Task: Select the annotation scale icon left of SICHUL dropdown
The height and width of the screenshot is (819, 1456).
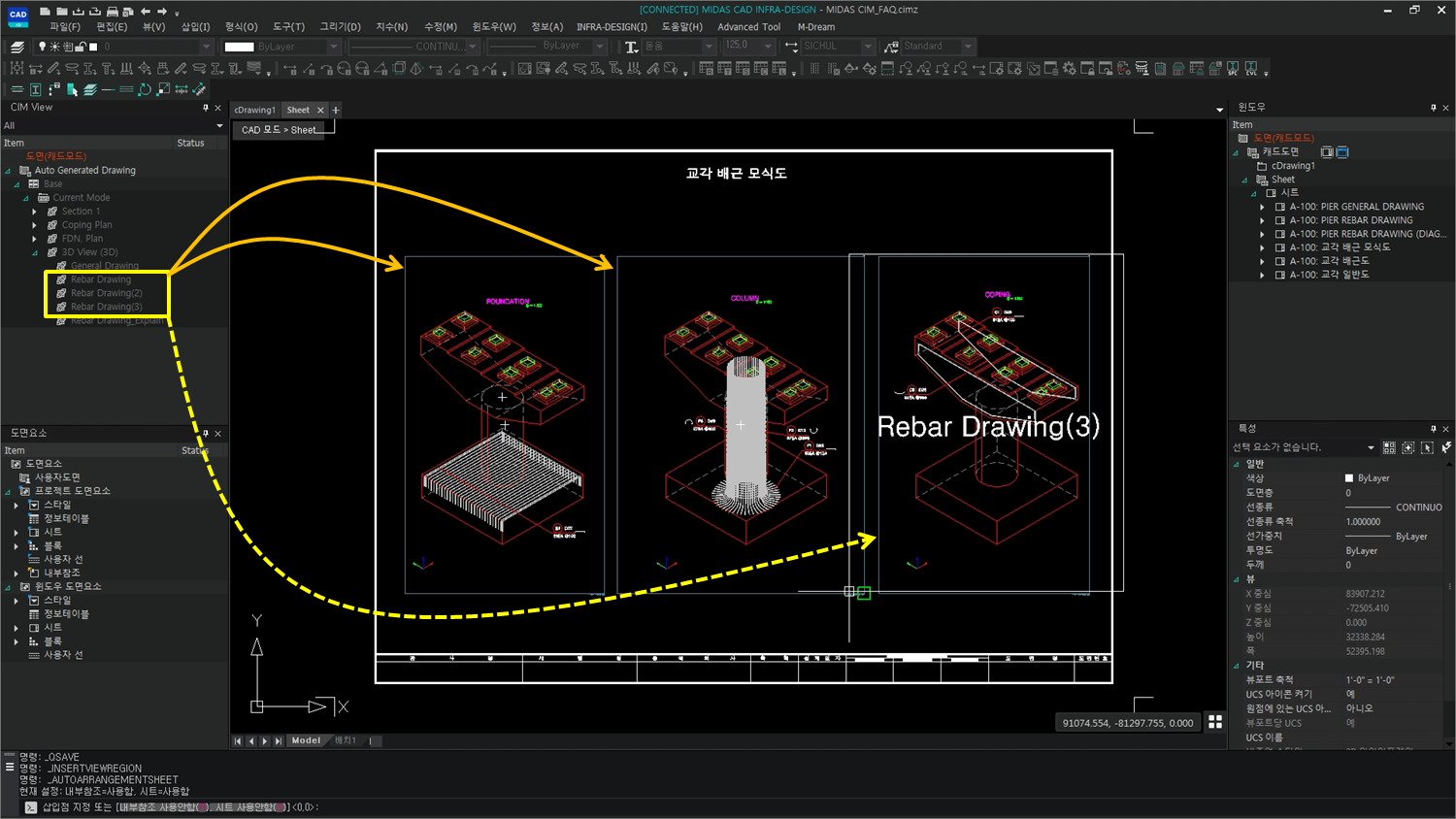Action: [x=790, y=46]
